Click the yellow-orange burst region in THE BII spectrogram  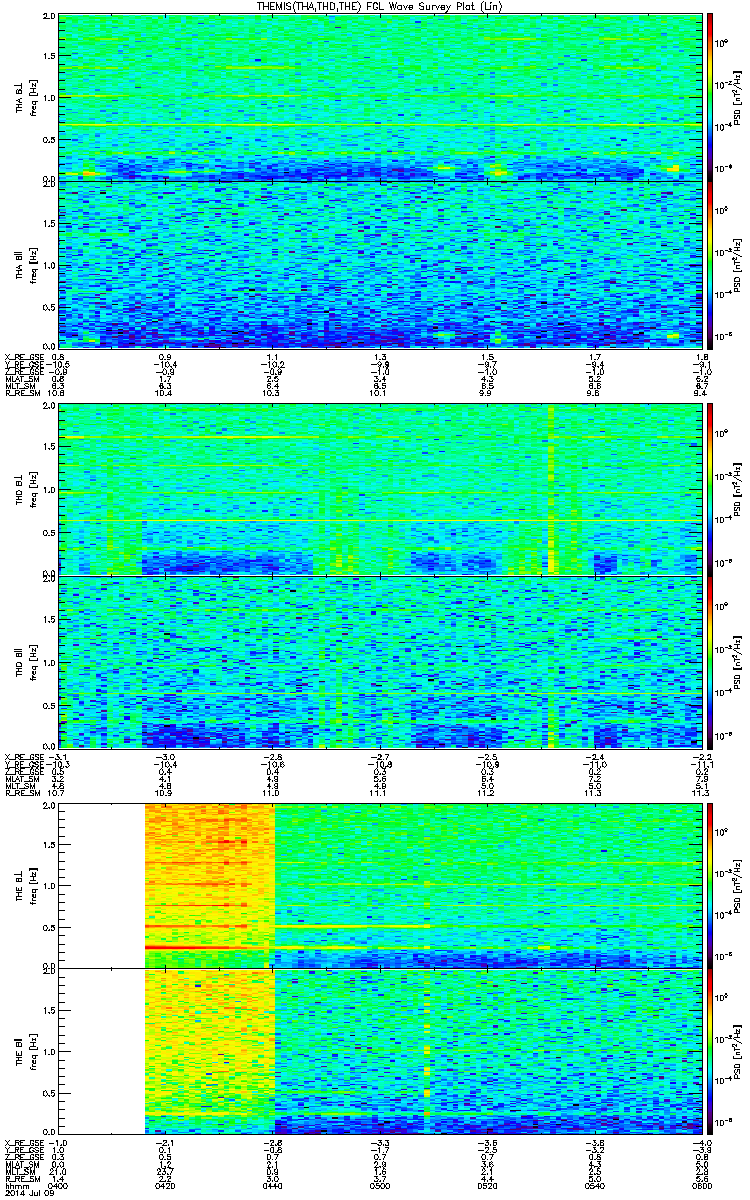[x=210, y=1050]
